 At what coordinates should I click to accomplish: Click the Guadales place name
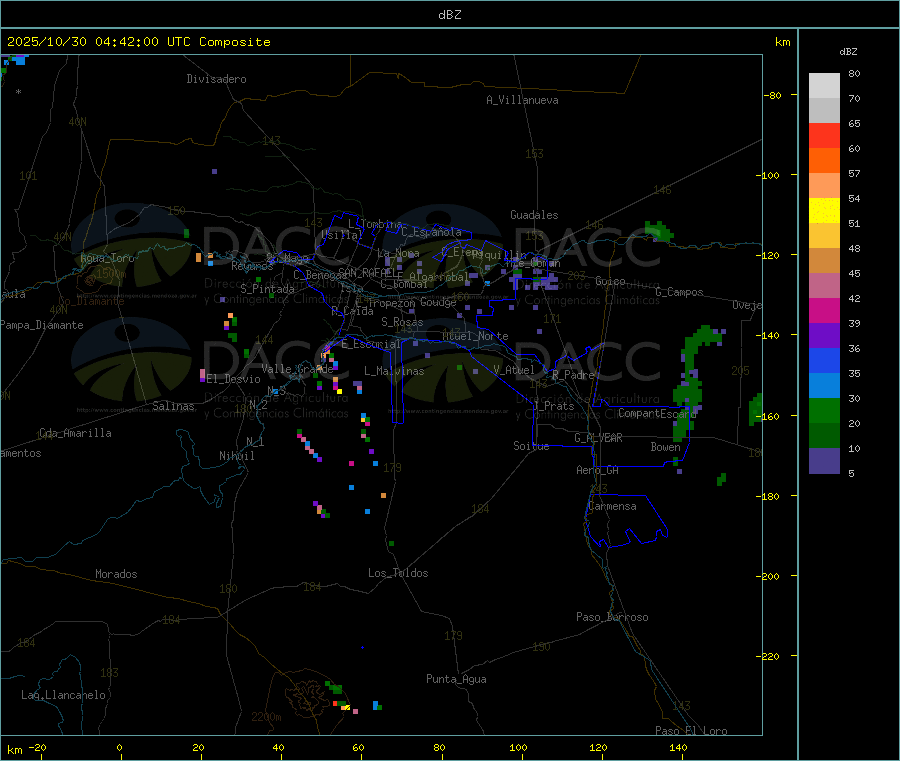pyautogui.click(x=534, y=215)
